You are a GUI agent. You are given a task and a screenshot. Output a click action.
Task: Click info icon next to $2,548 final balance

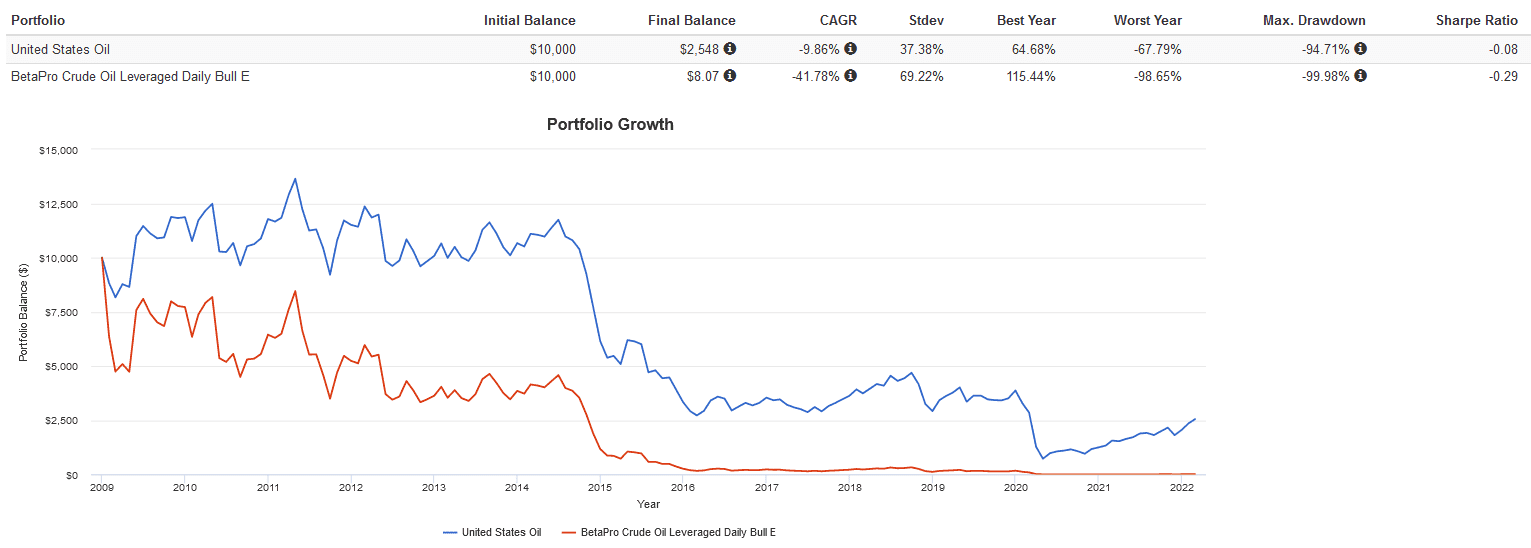pyautogui.click(x=730, y=48)
